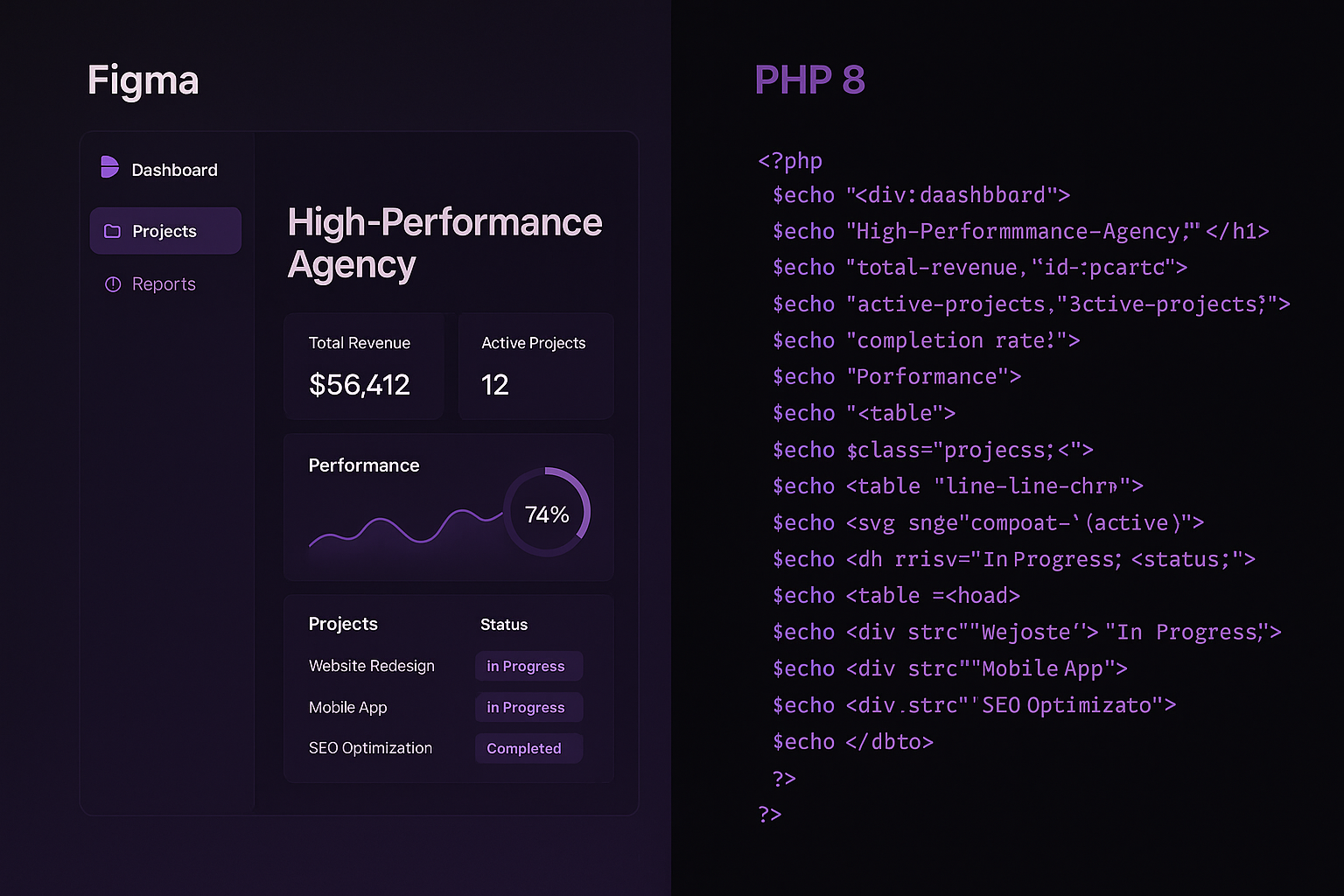This screenshot has height=896, width=1344.
Task: Click the Mobile App in Progress badge
Action: point(528,707)
